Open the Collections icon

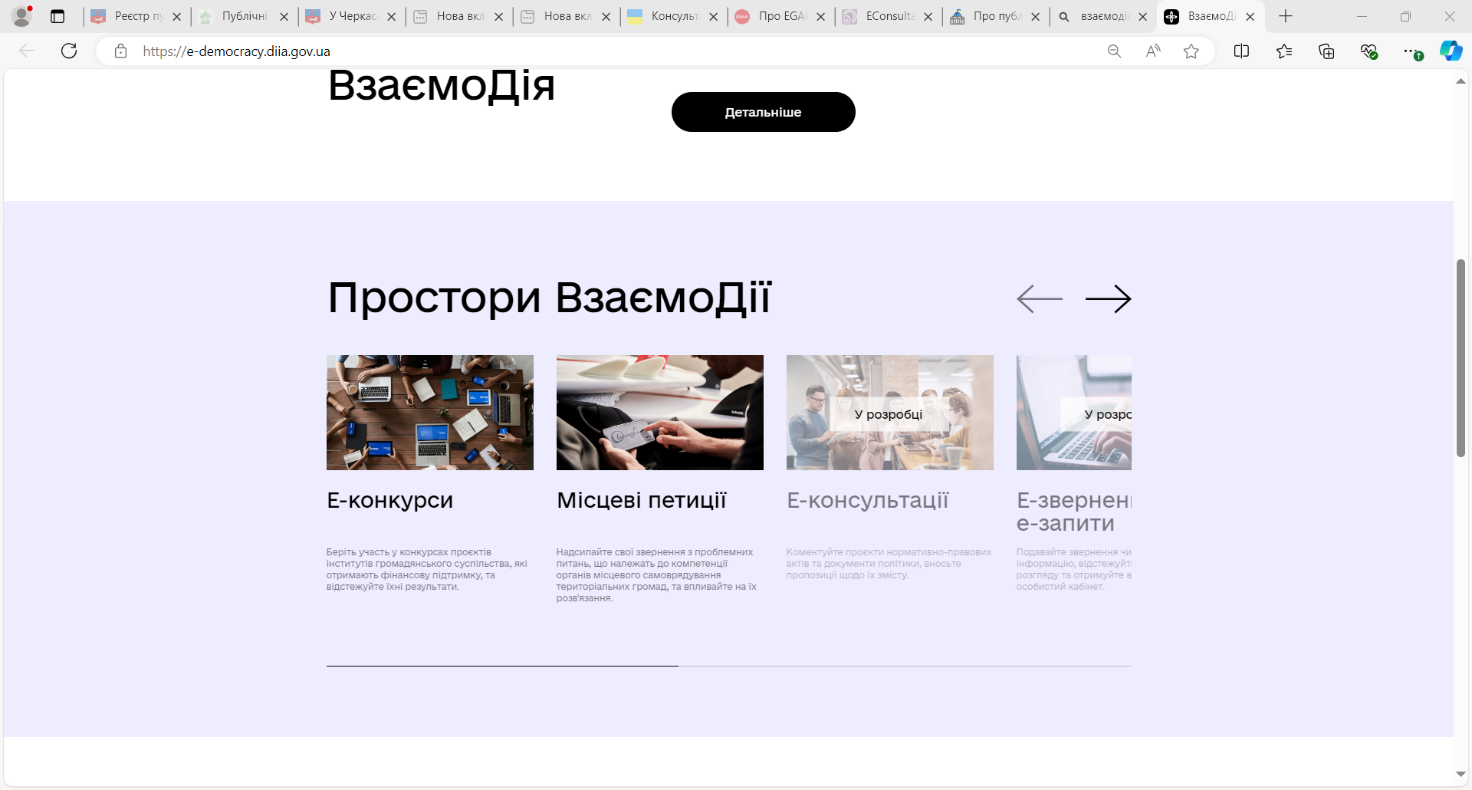coord(1327,51)
